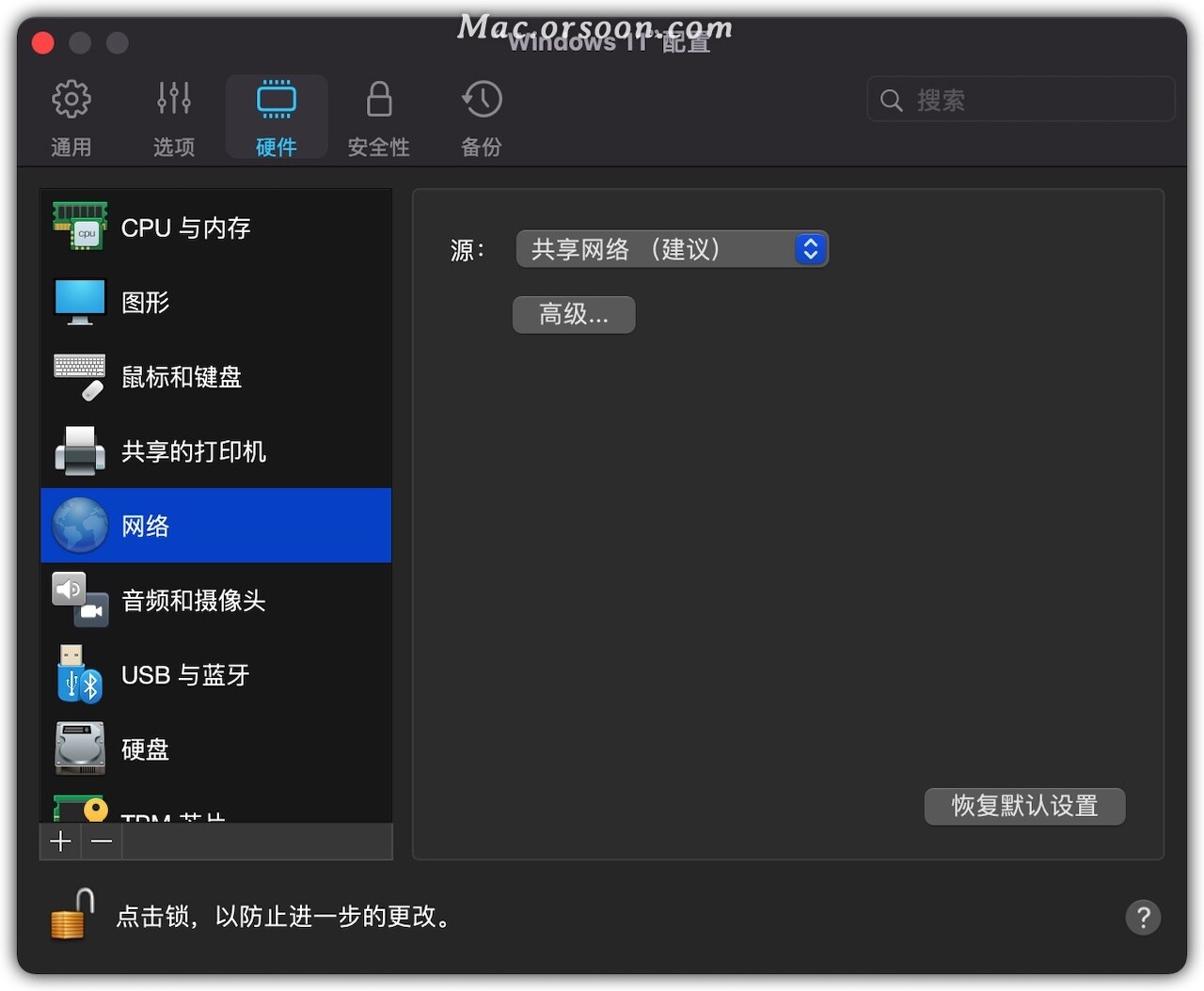Select the 音频和摄像头 label in sidebar
The height and width of the screenshot is (991, 1204).
[x=194, y=600]
